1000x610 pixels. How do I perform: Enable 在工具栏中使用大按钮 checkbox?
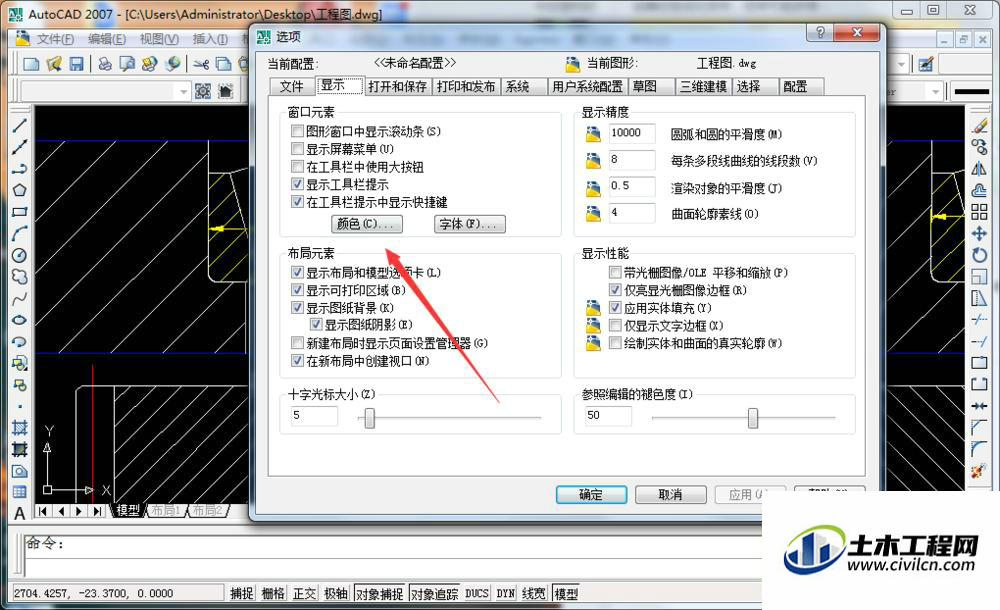297,167
